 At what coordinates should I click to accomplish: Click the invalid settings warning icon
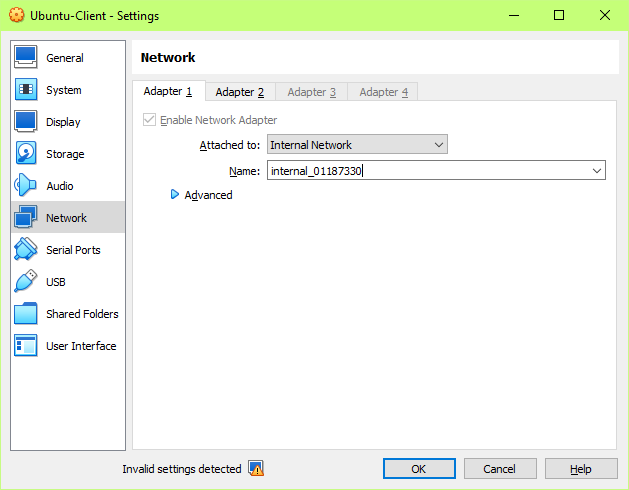(x=256, y=468)
